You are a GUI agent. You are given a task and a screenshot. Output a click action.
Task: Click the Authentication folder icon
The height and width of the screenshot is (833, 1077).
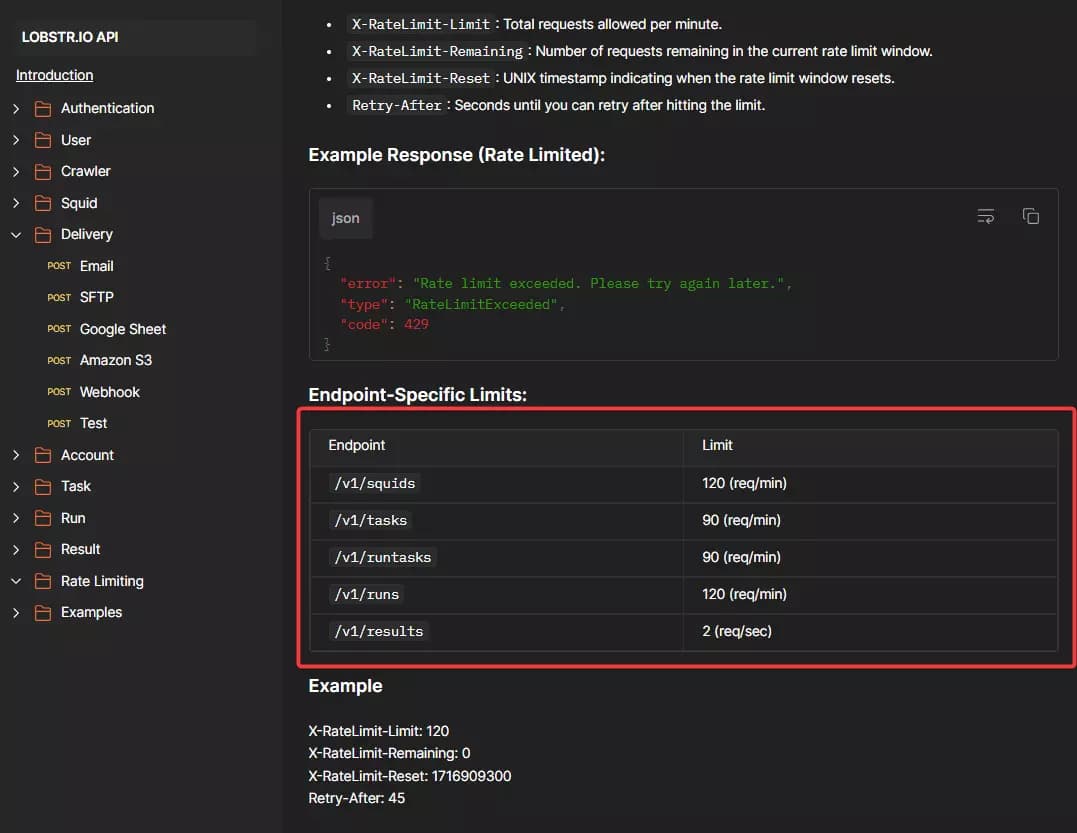click(x=43, y=108)
